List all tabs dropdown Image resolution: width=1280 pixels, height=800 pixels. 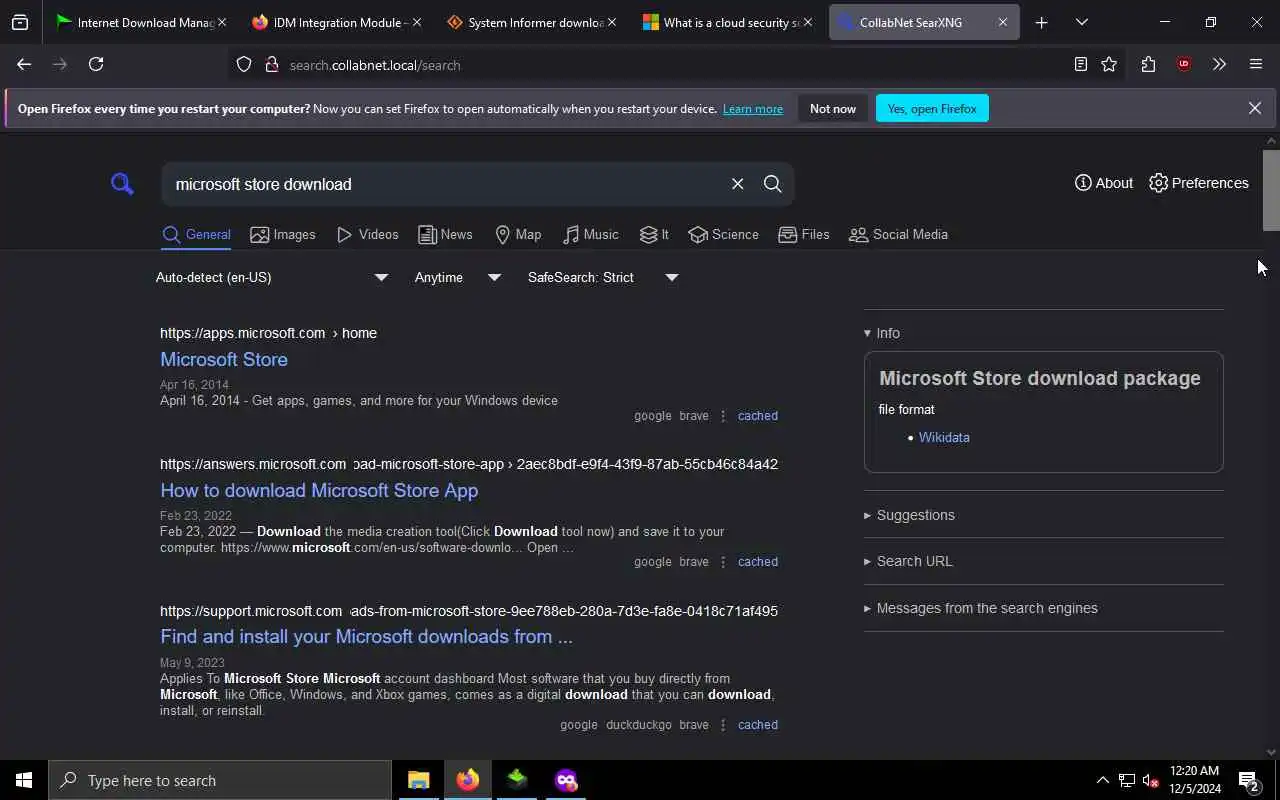coord(1081,22)
